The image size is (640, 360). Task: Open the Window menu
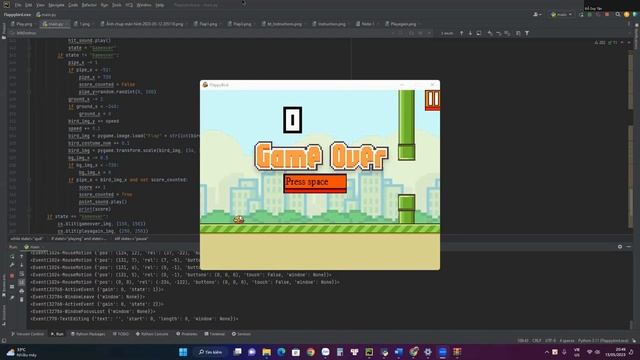coord(144,5)
